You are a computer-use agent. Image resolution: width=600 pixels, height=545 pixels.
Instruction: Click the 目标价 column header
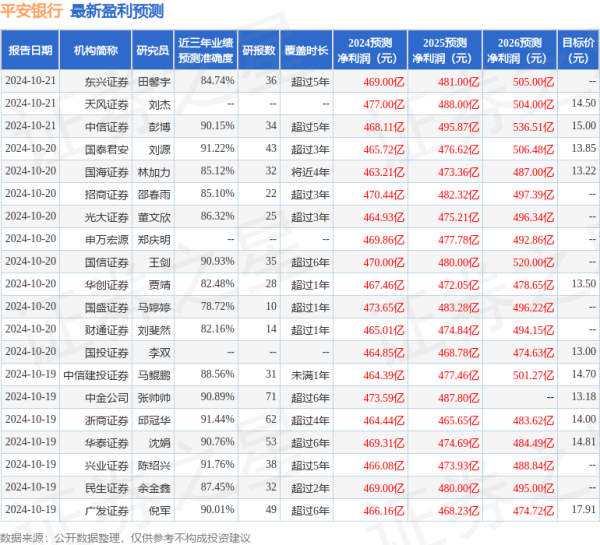(578, 50)
